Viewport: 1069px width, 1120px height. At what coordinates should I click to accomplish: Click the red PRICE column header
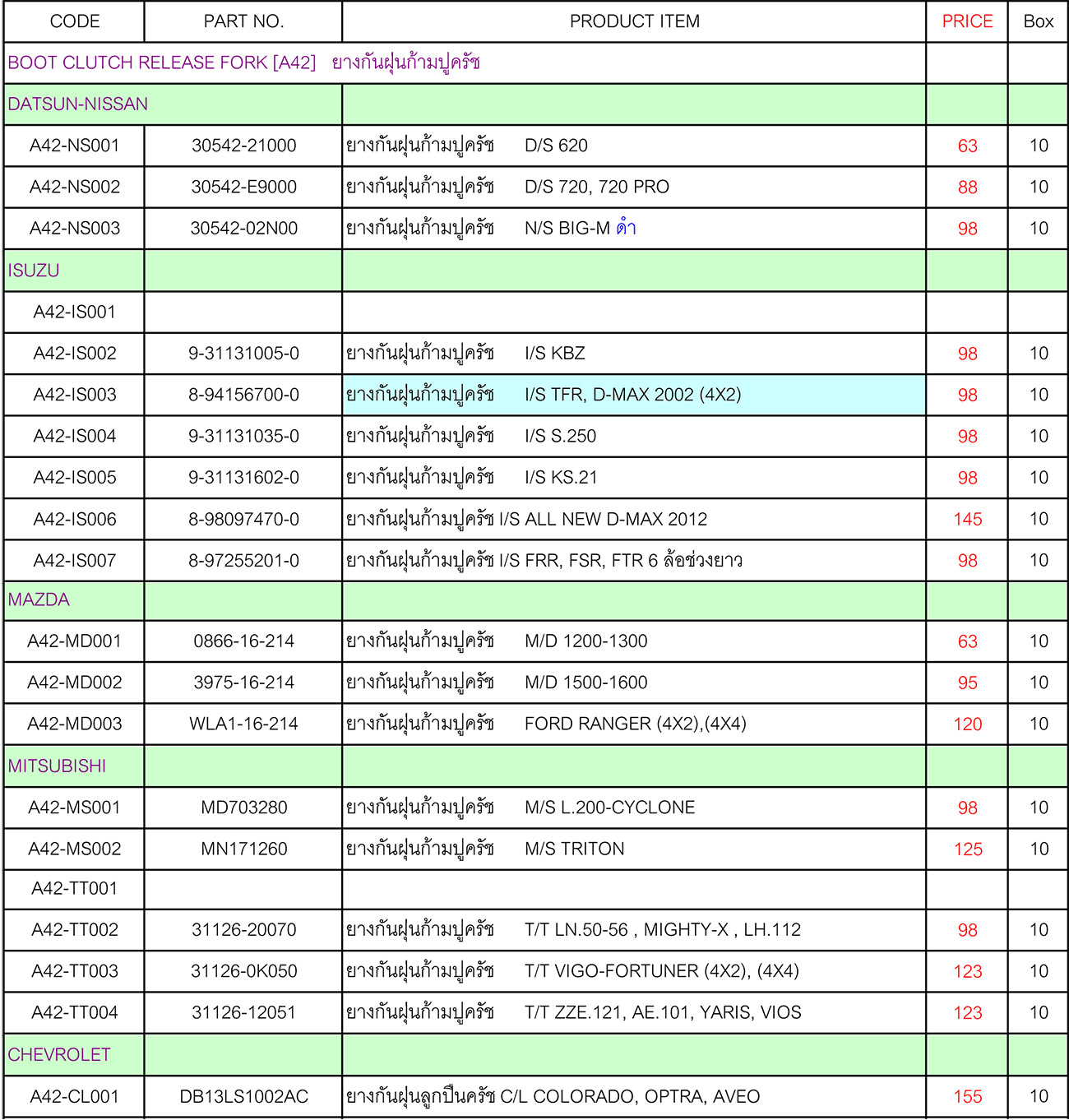coord(967,21)
